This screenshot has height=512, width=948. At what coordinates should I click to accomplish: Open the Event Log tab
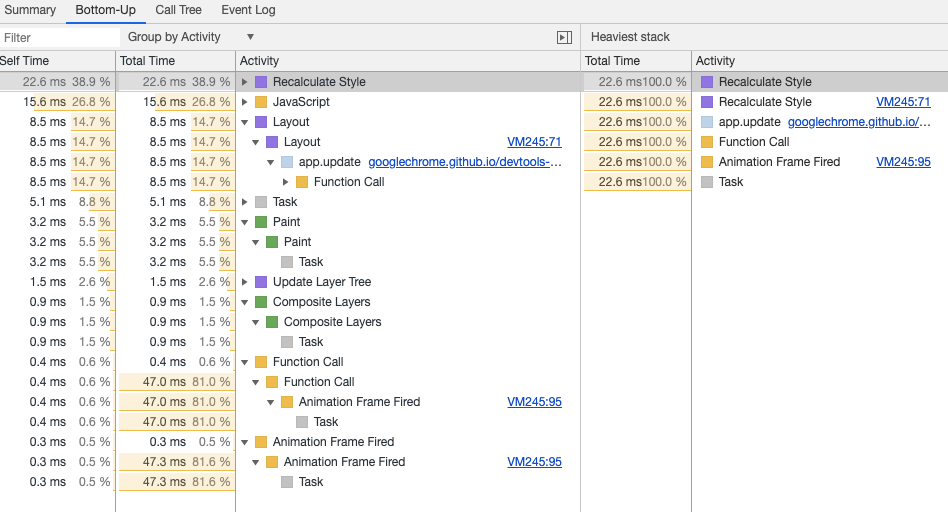248,10
